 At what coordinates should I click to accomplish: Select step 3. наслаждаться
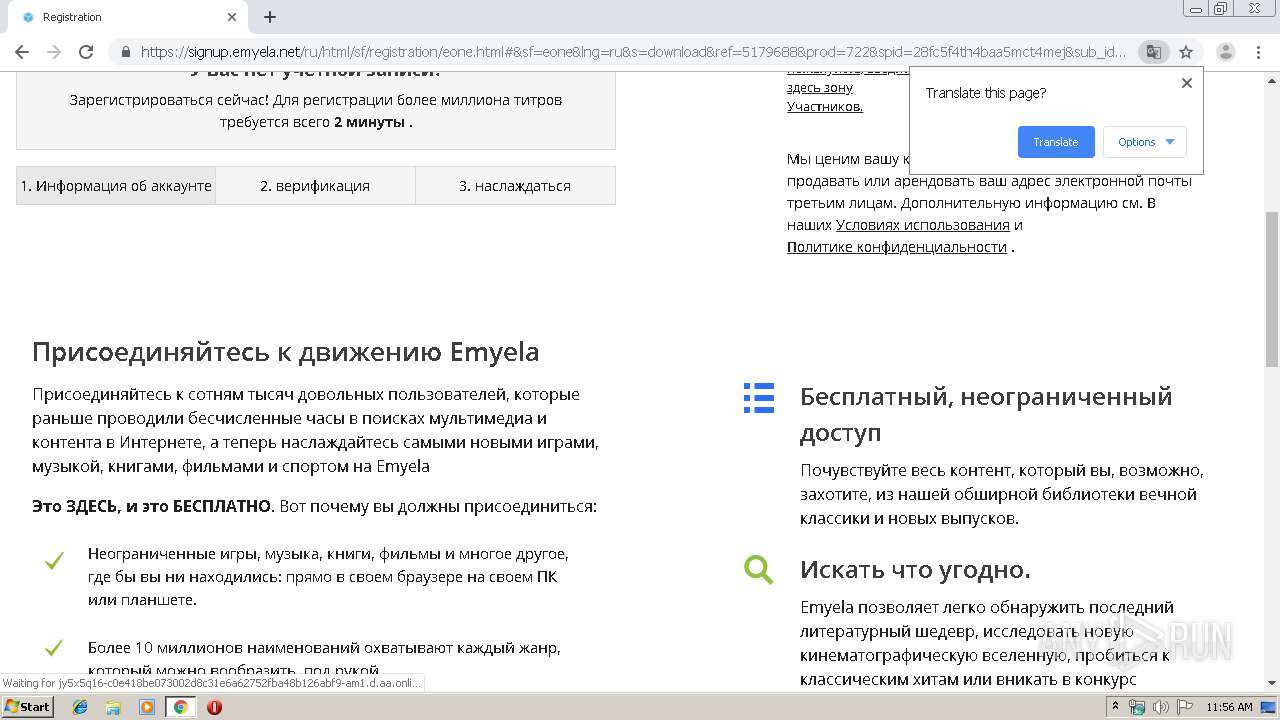click(515, 186)
